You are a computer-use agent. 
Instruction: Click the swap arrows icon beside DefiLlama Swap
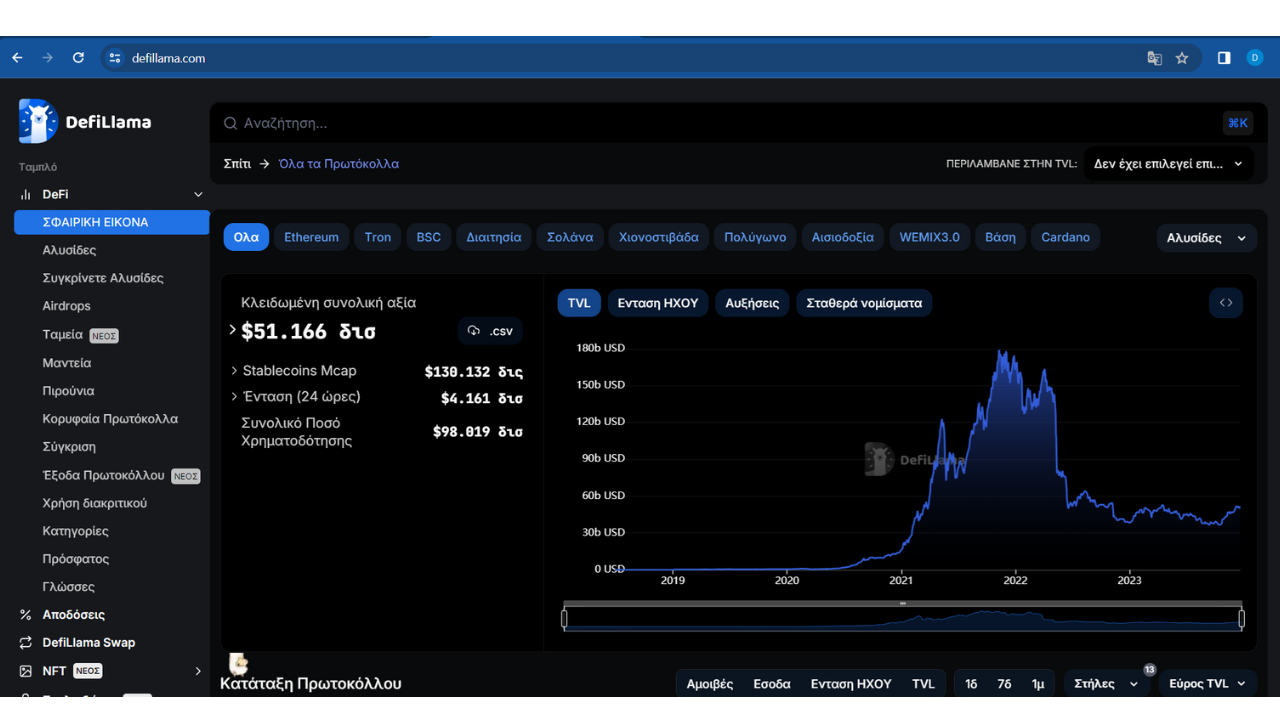click(26, 643)
